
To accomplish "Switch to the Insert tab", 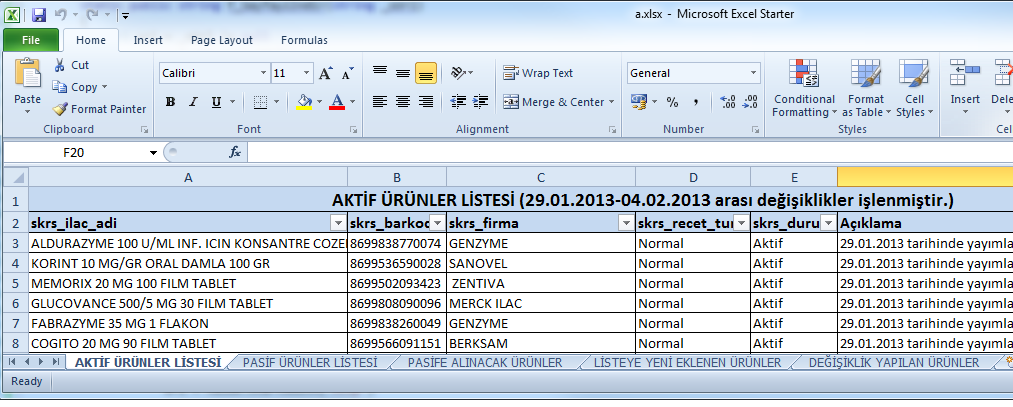I will click(x=148, y=40).
